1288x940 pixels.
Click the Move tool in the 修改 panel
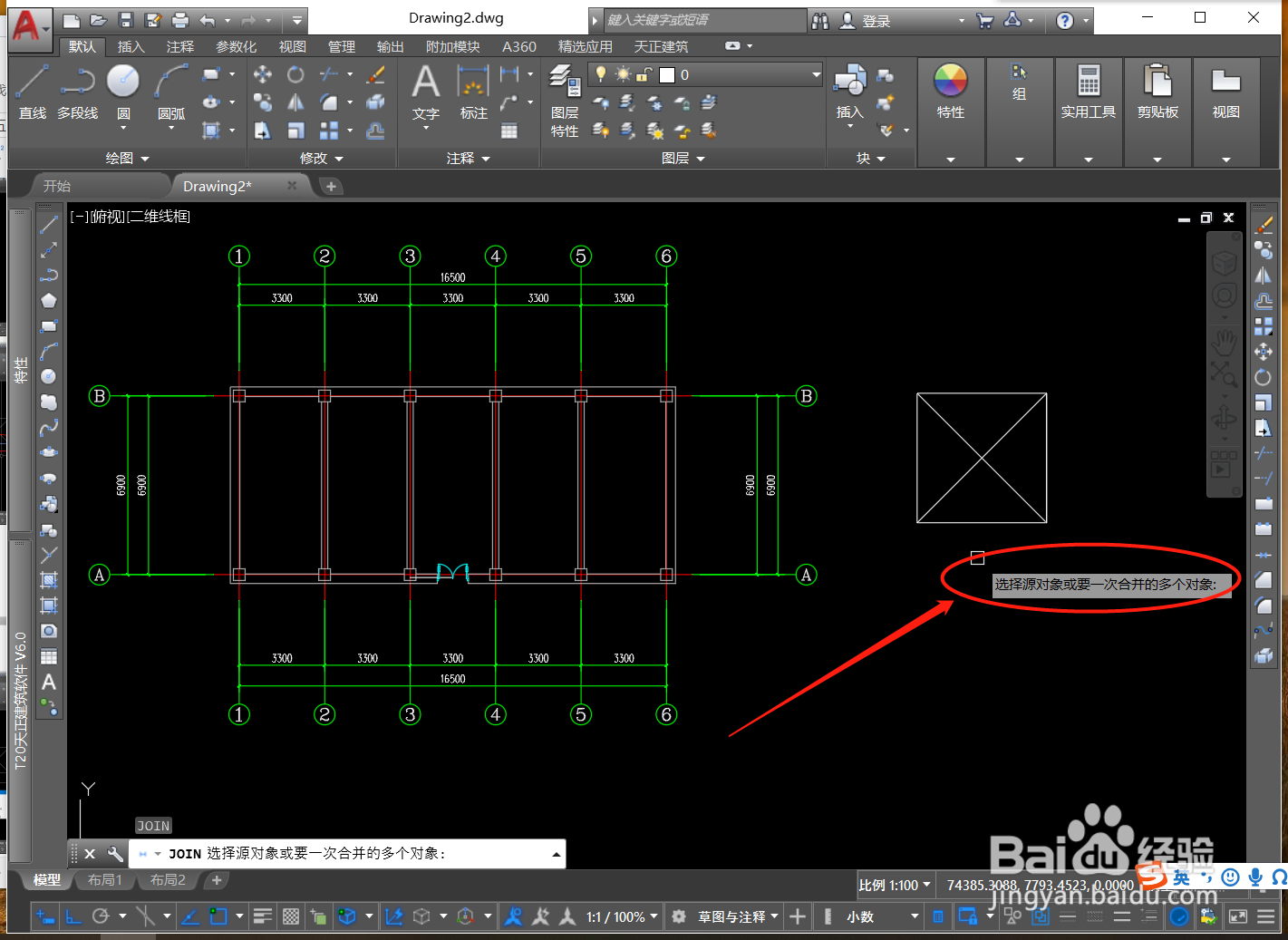pyautogui.click(x=263, y=74)
